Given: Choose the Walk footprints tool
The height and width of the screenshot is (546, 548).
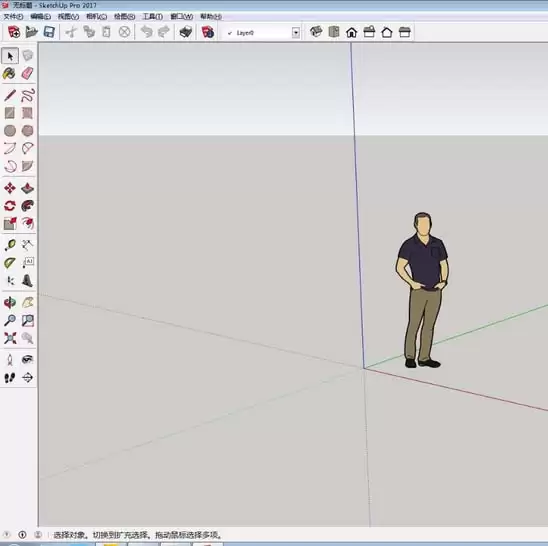Looking at the screenshot, I should (10, 378).
